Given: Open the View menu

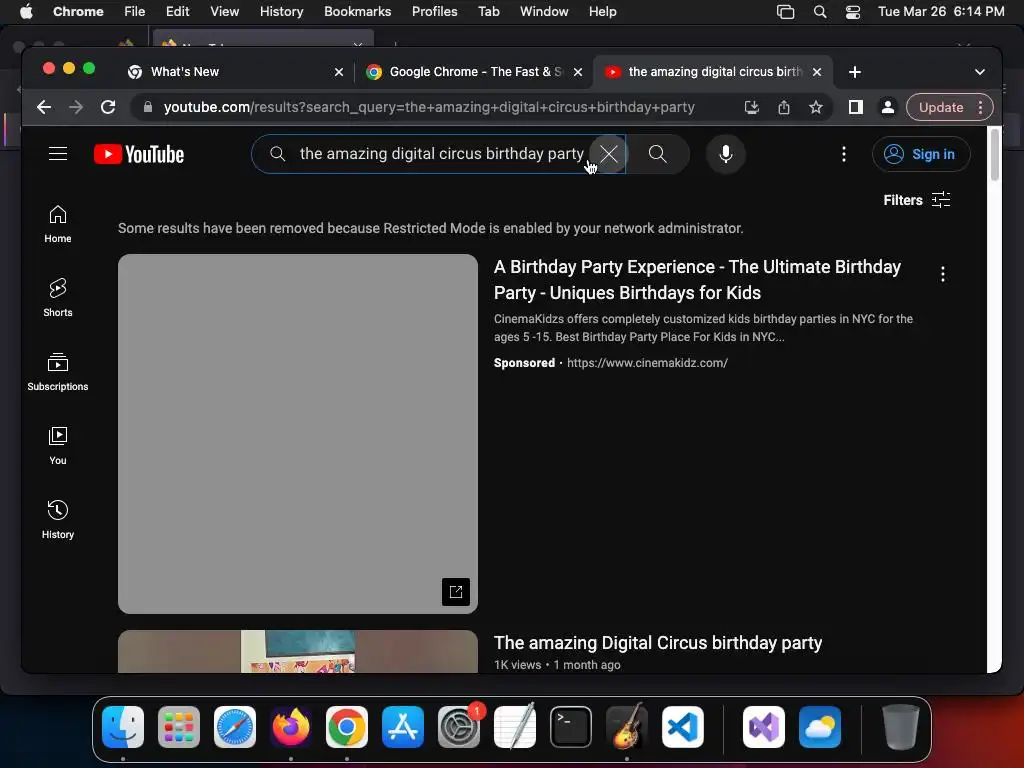Looking at the screenshot, I should click(224, 11).
